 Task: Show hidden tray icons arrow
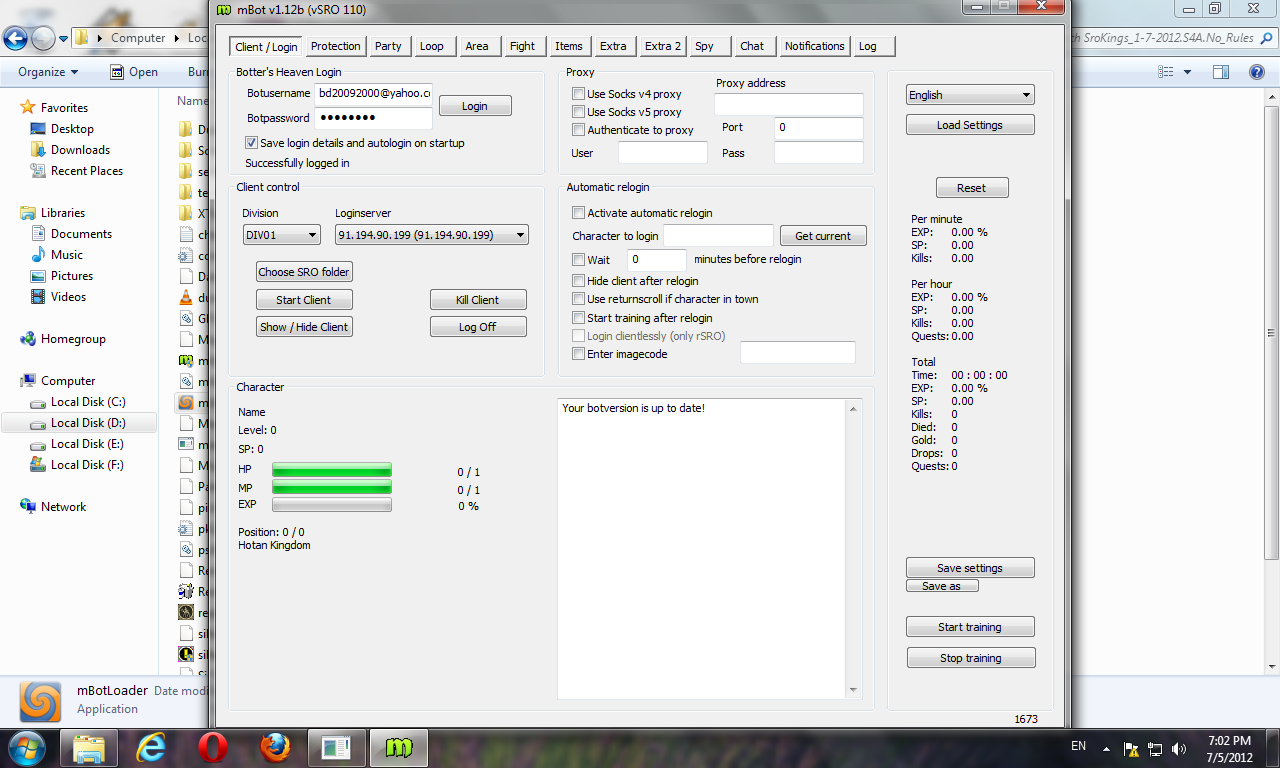(1106, 748)
